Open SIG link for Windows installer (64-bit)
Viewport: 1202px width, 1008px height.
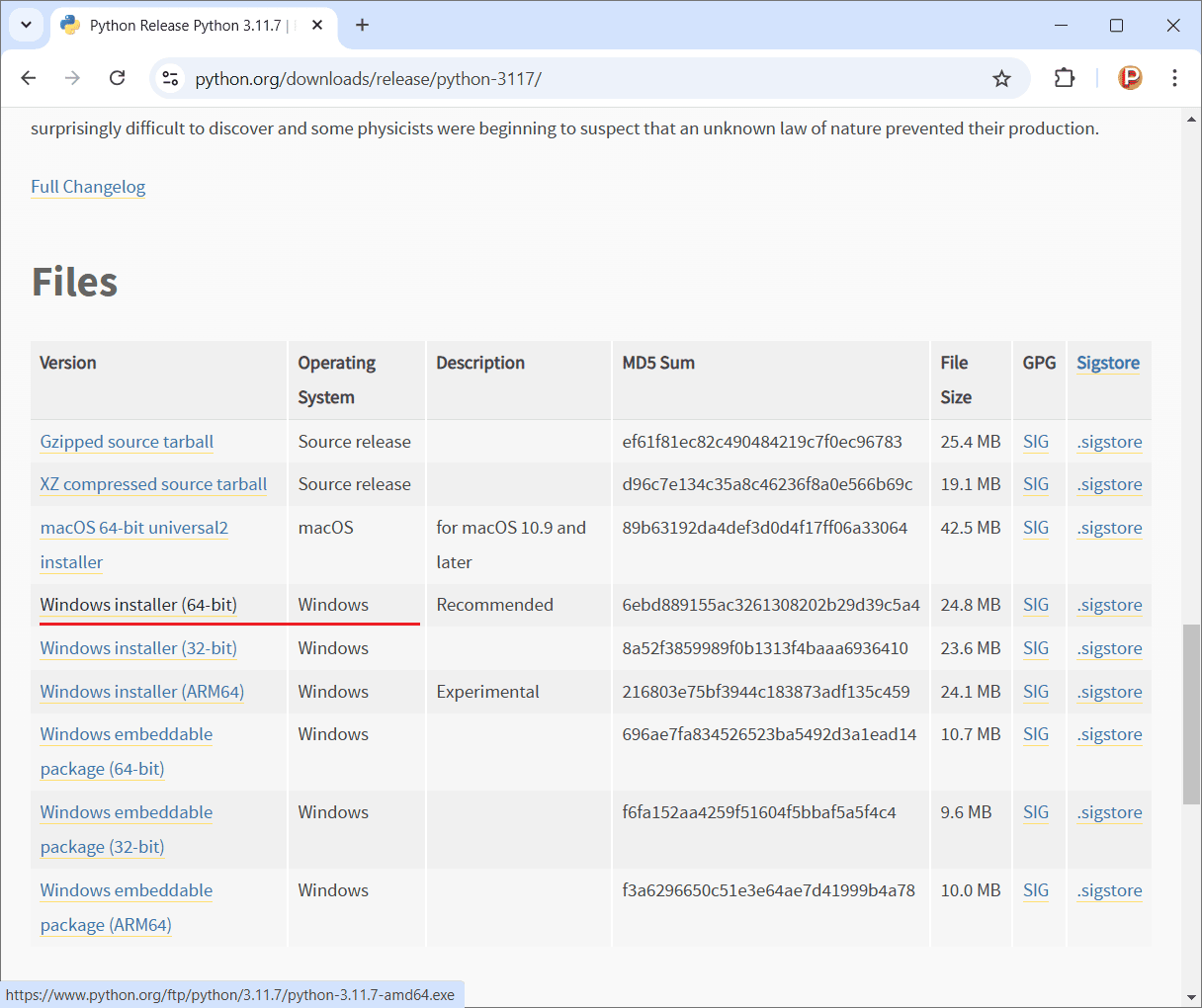point(1036,605)
